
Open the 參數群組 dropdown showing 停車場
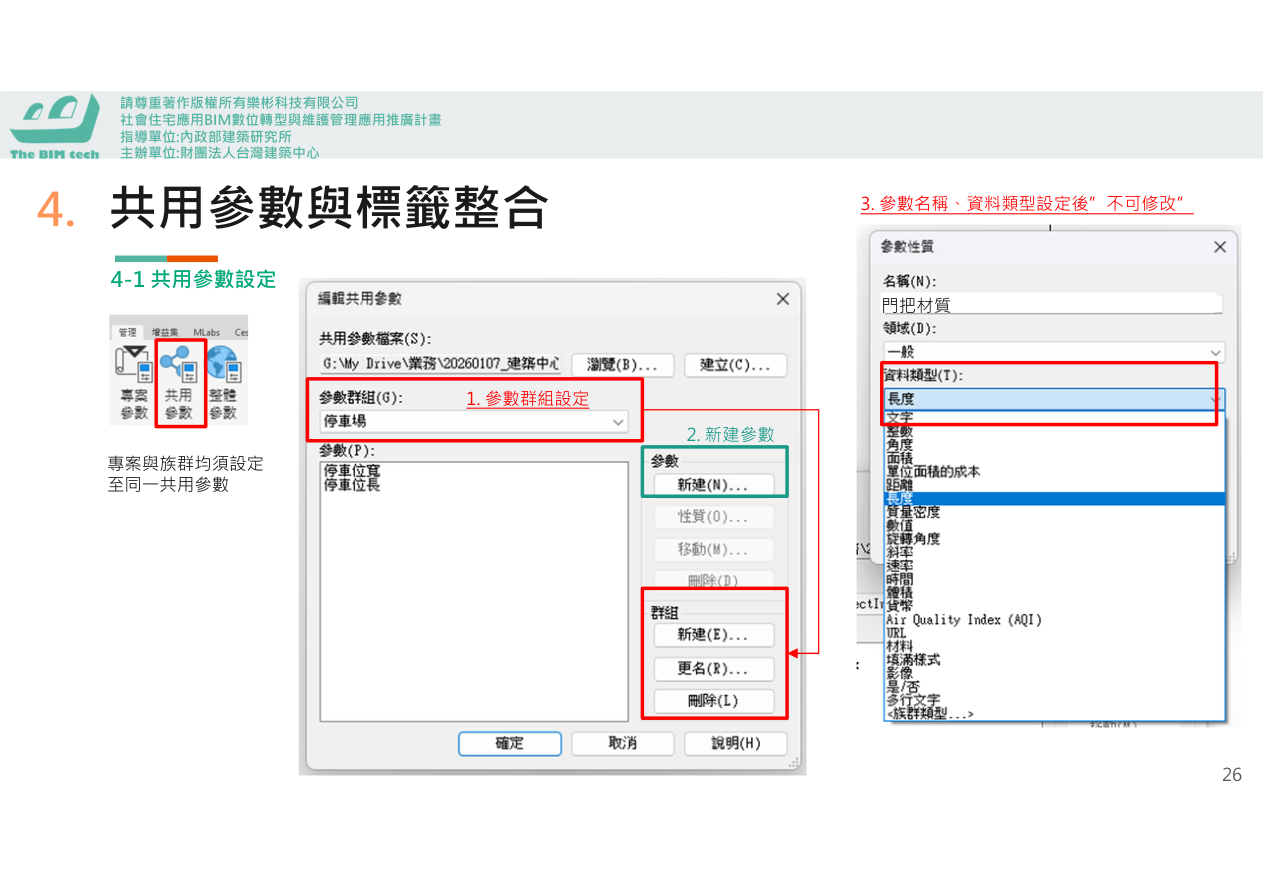(474, 422)
